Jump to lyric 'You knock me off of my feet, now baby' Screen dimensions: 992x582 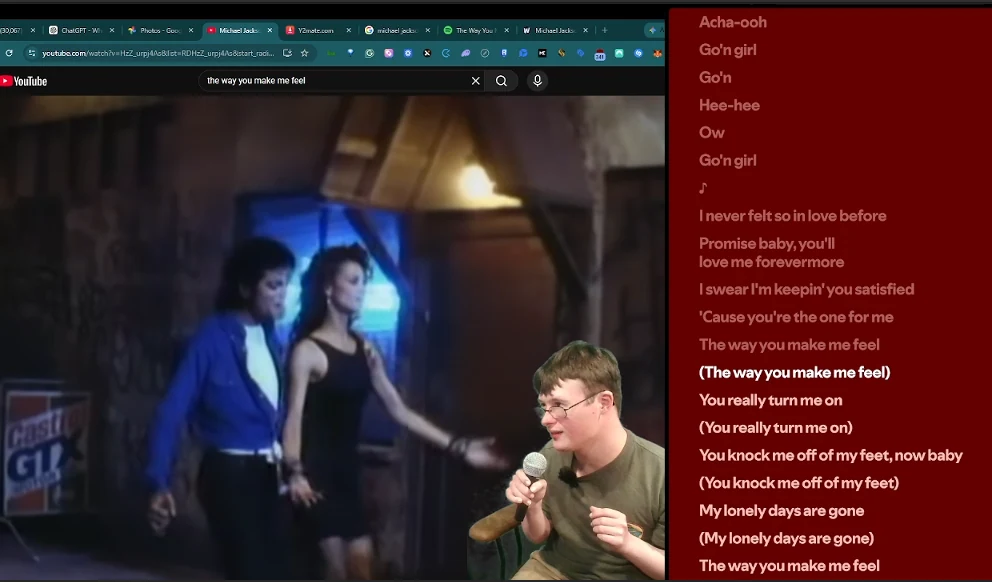[x=830, y=455]
